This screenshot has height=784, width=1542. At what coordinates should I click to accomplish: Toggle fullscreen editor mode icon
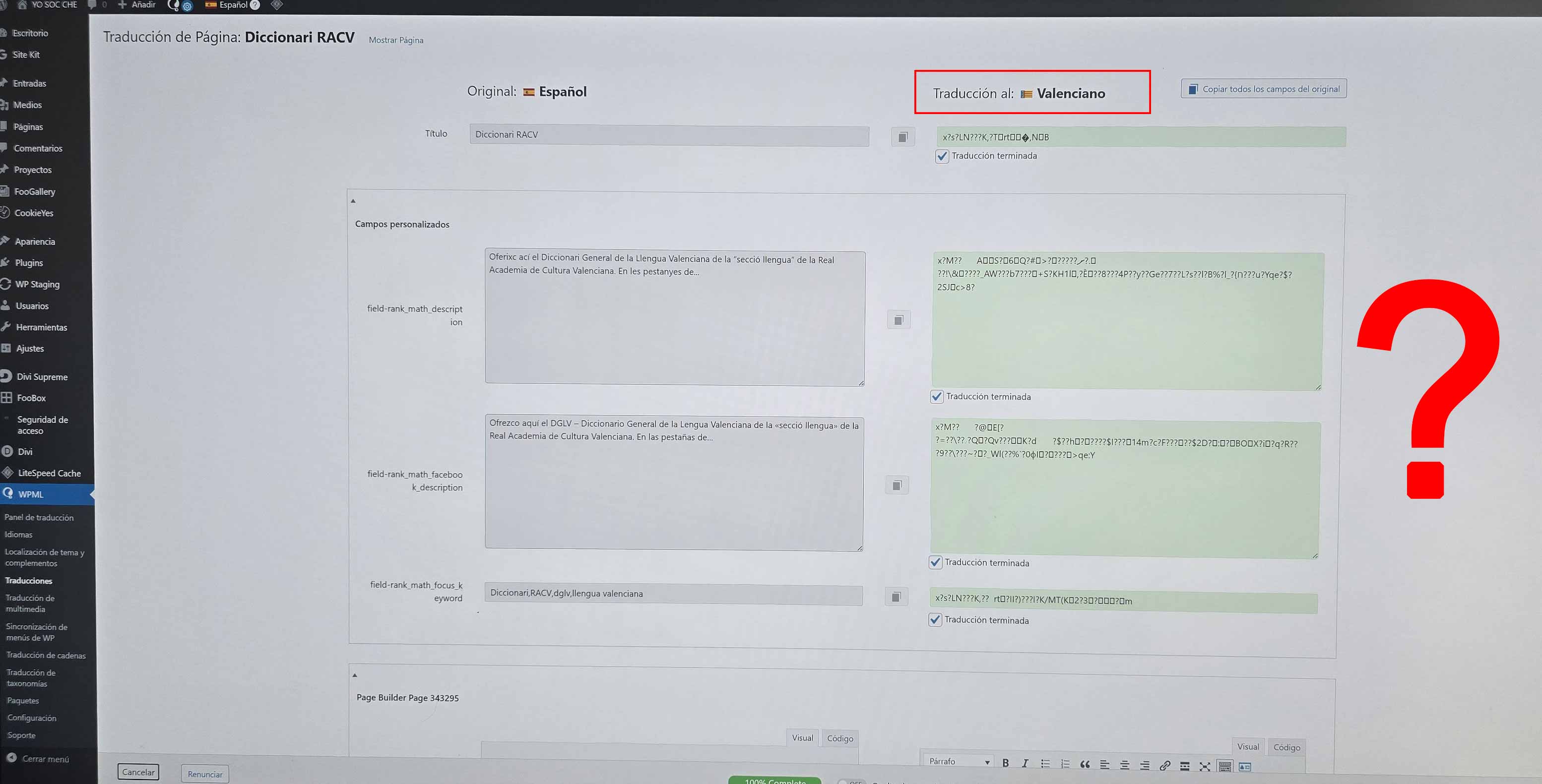(x=1205, y=766)
